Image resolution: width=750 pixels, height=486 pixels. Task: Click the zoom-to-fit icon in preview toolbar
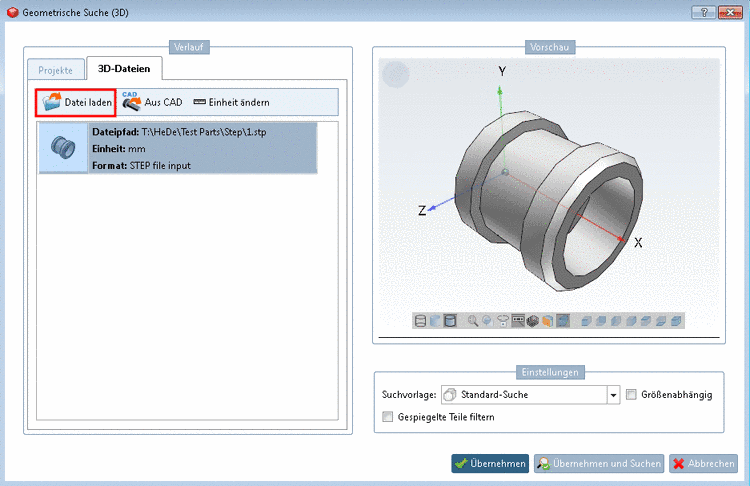click(x=487, y=320)
